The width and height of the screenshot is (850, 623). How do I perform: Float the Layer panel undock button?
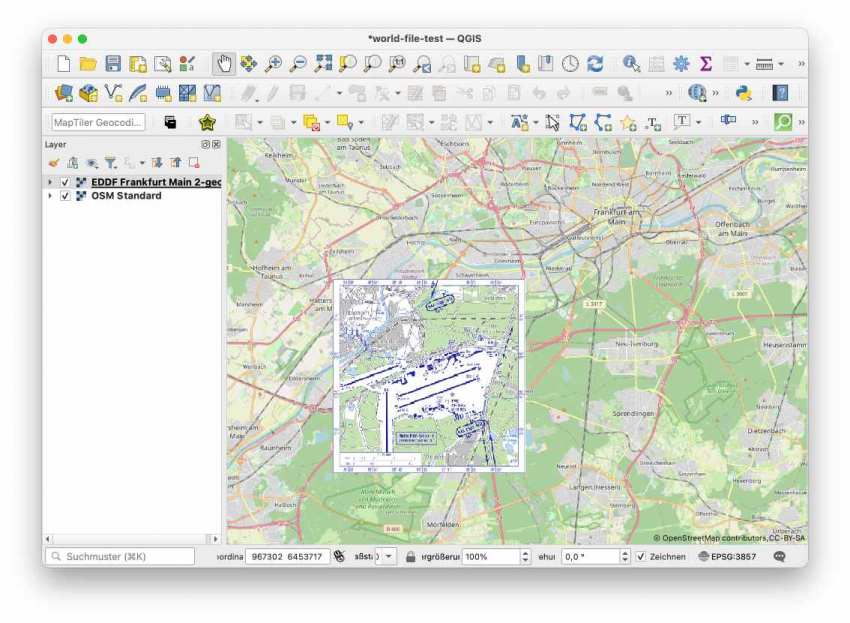click(205, 144)
